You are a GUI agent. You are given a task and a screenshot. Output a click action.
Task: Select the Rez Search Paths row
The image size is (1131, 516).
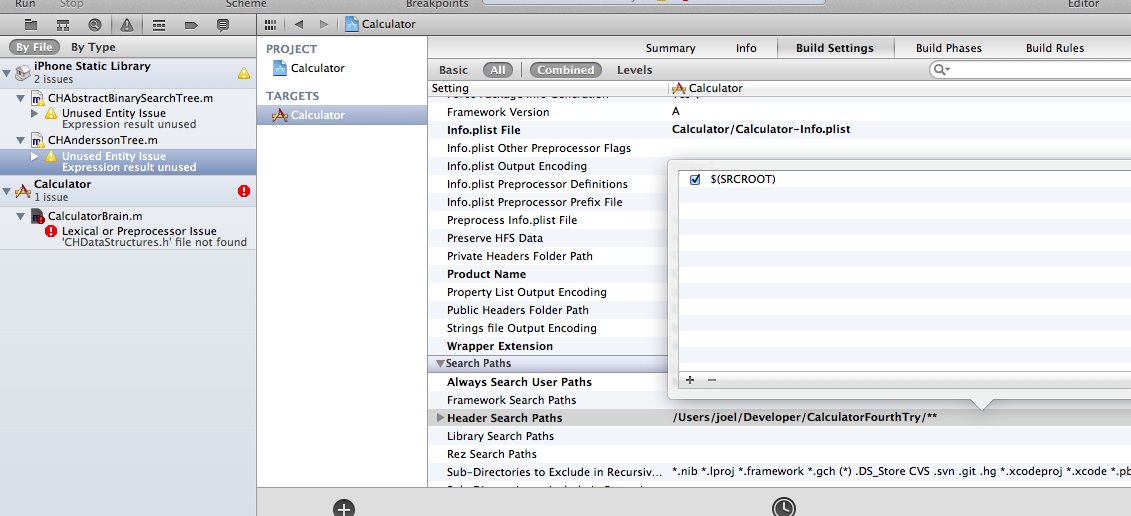(491, 455)
